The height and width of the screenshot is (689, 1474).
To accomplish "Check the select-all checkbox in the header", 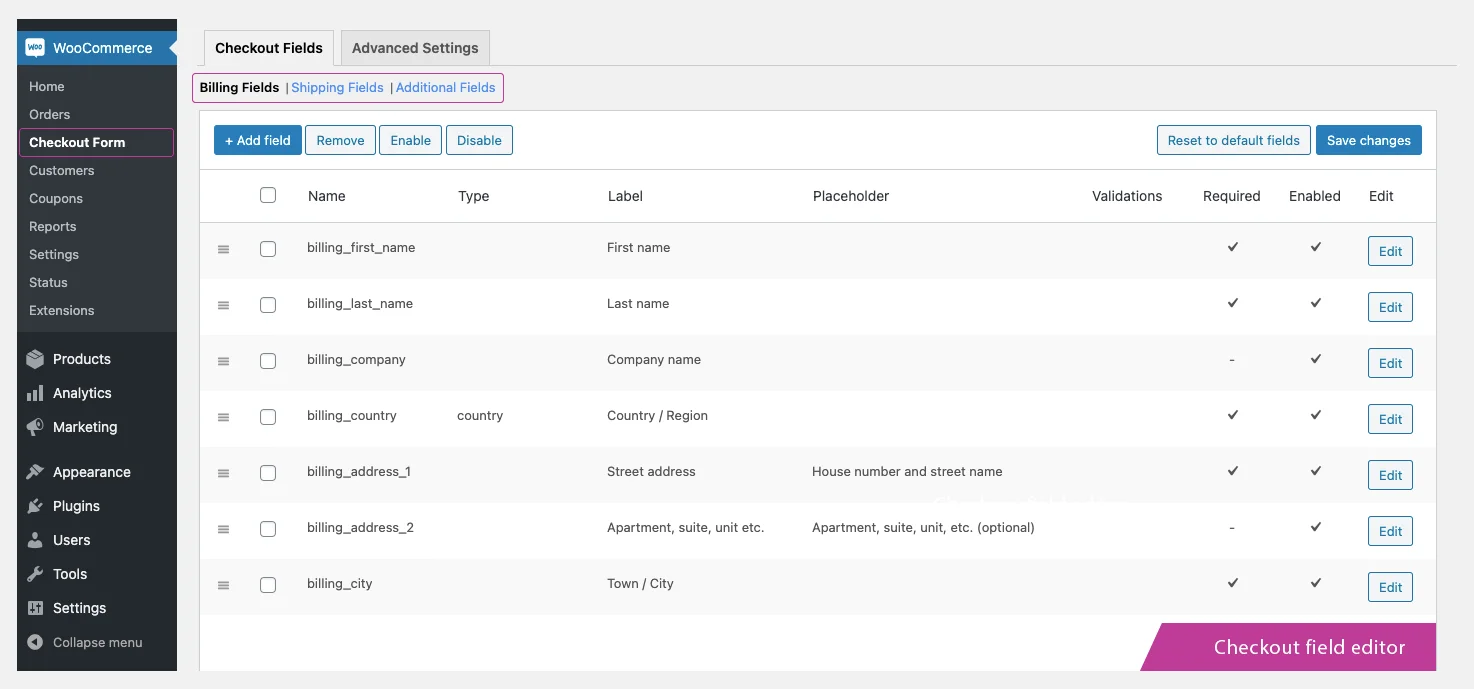I will click(x=268, y=195).
